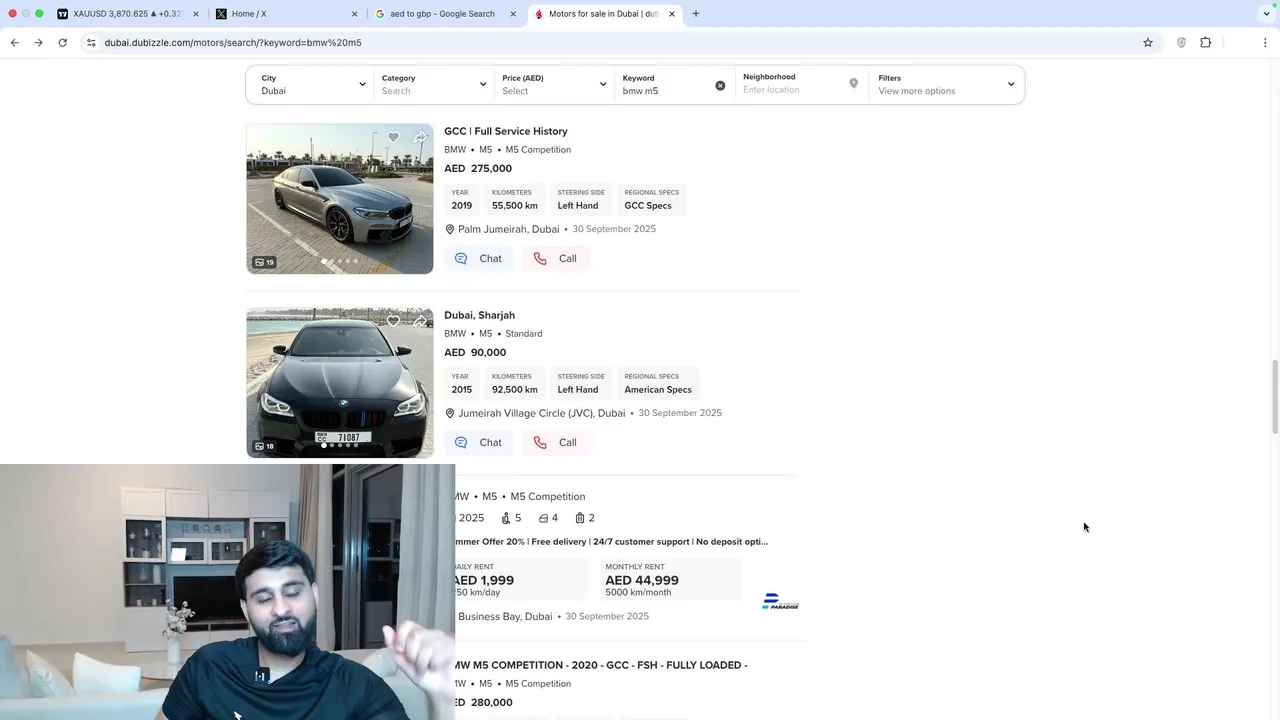Share the Dubai, Sharjah listing
1280x720 pixels.
point(420,321)
